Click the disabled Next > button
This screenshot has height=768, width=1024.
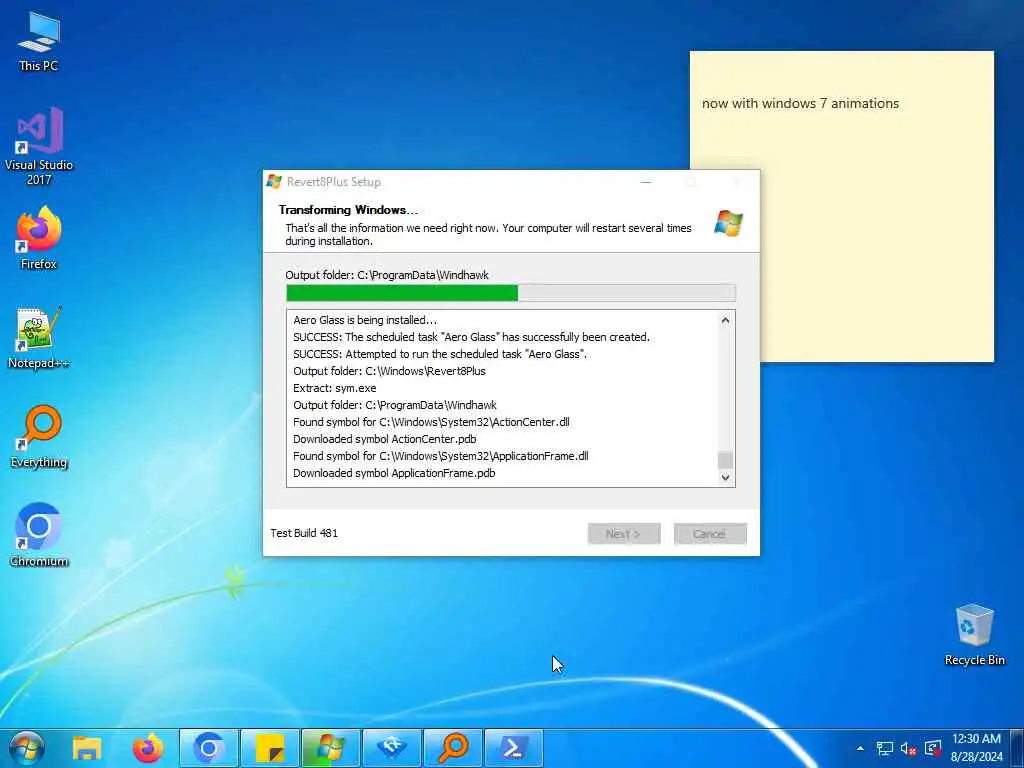(624, 534)
